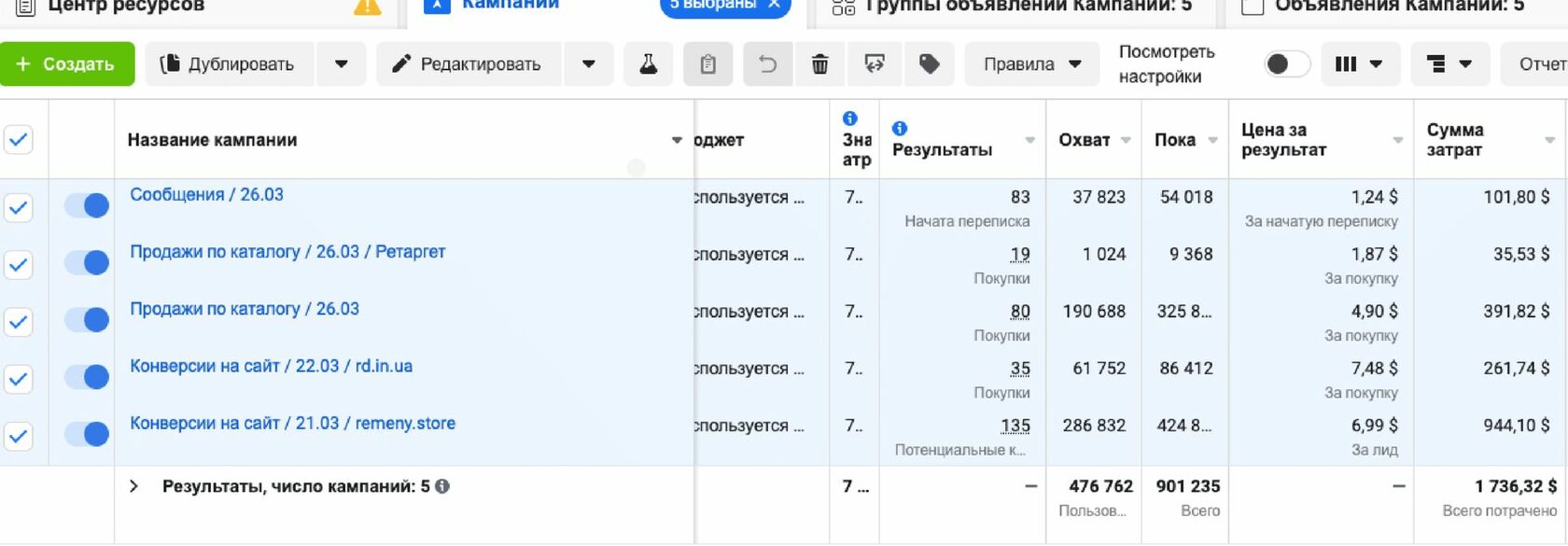Open the A/B test flask icon
This screenshot has height=546, width=1568.
click(648, 64)
